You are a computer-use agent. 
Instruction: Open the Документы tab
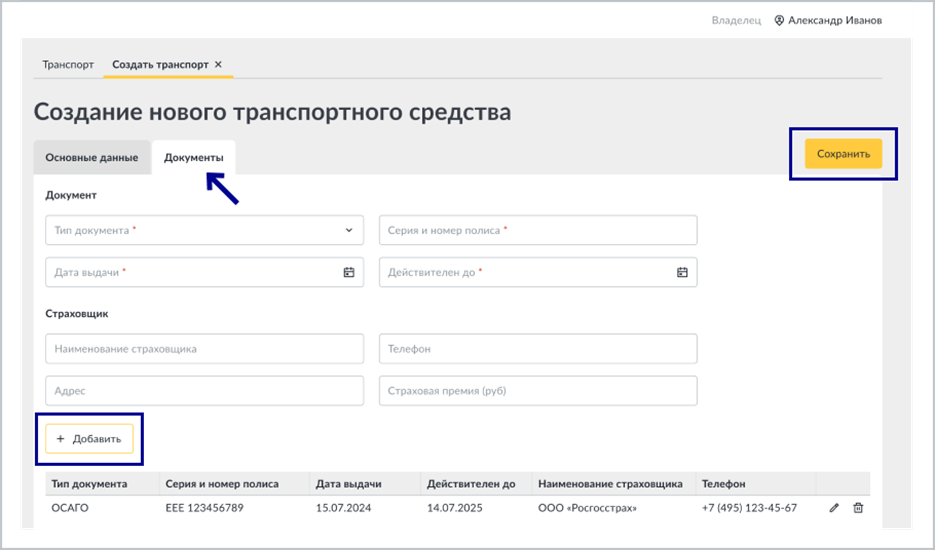pos(194,157)
